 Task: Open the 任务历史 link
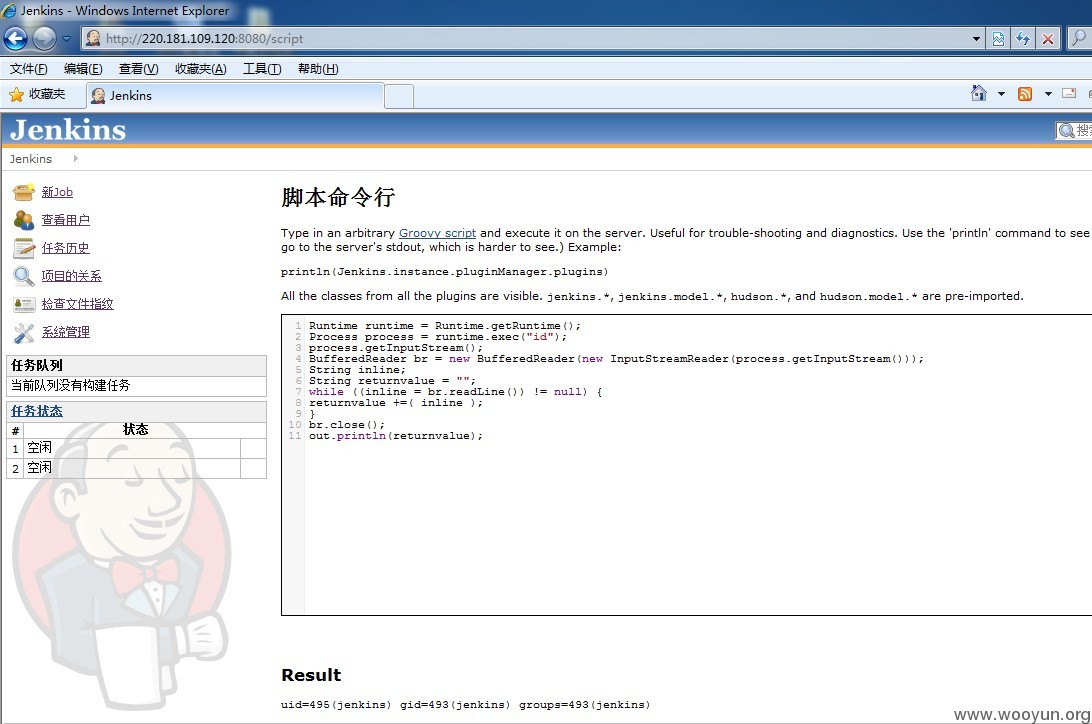point(65,248)
